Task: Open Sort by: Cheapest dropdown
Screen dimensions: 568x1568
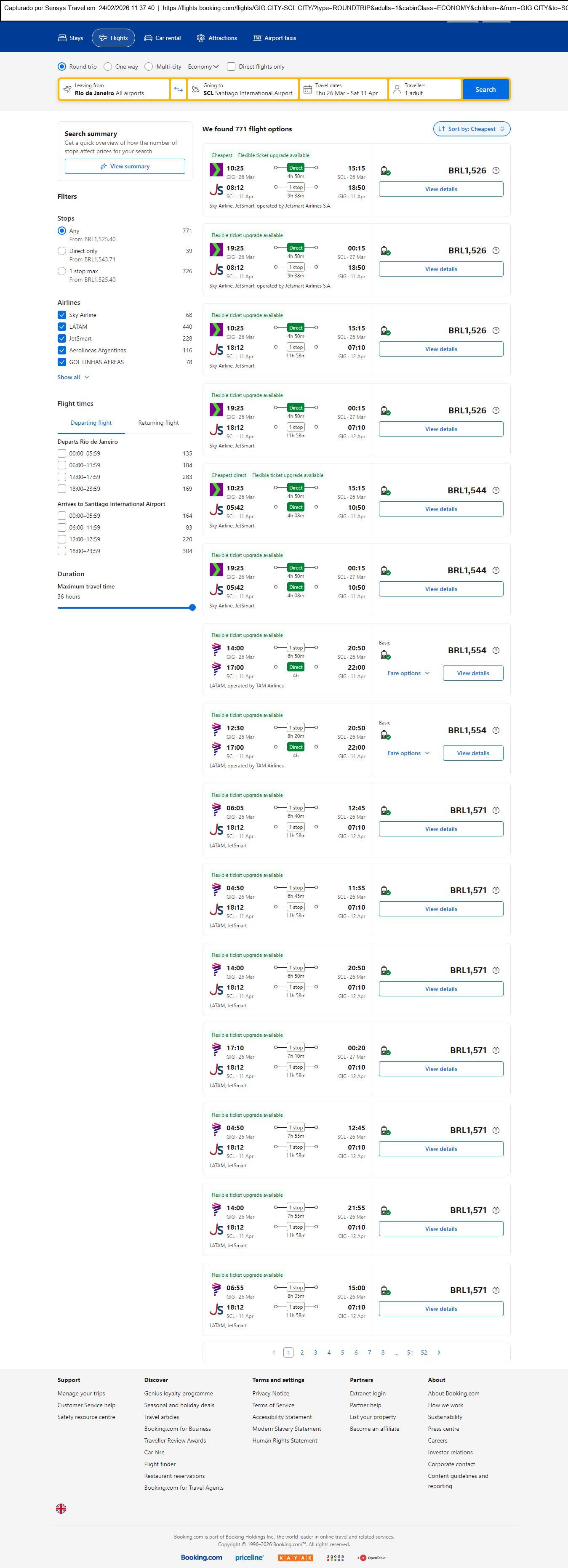Action: (x=471, y=129)
